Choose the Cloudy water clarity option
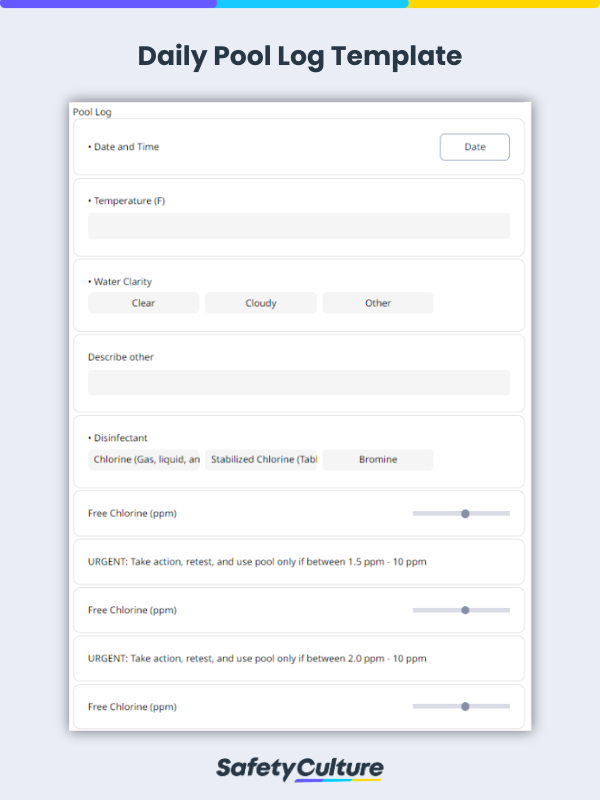600x800 pixels. click(261, 303)
